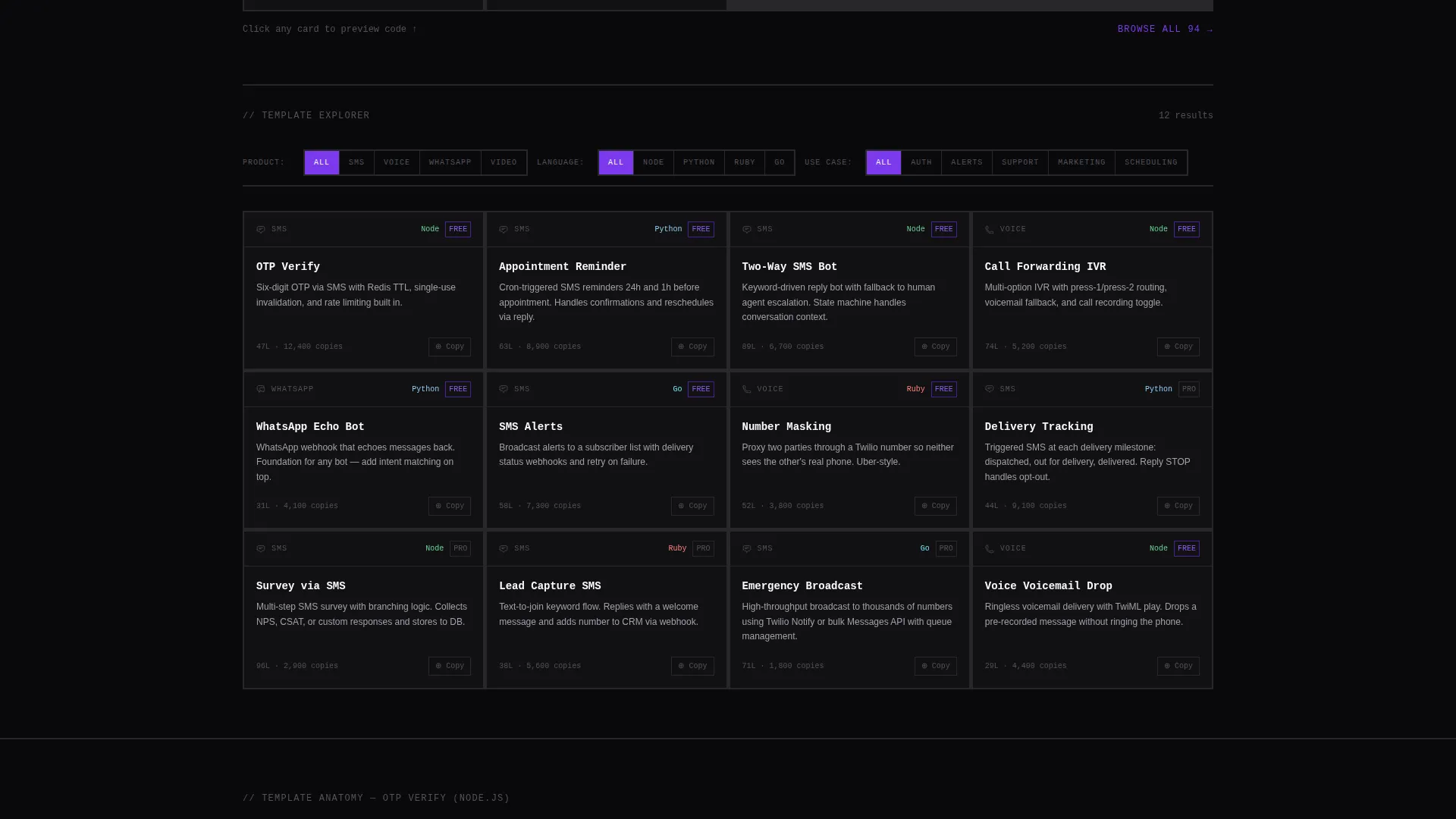The image size is (1456, 819).
Task: Filter products by VOICE
Action: click(397, 162)
